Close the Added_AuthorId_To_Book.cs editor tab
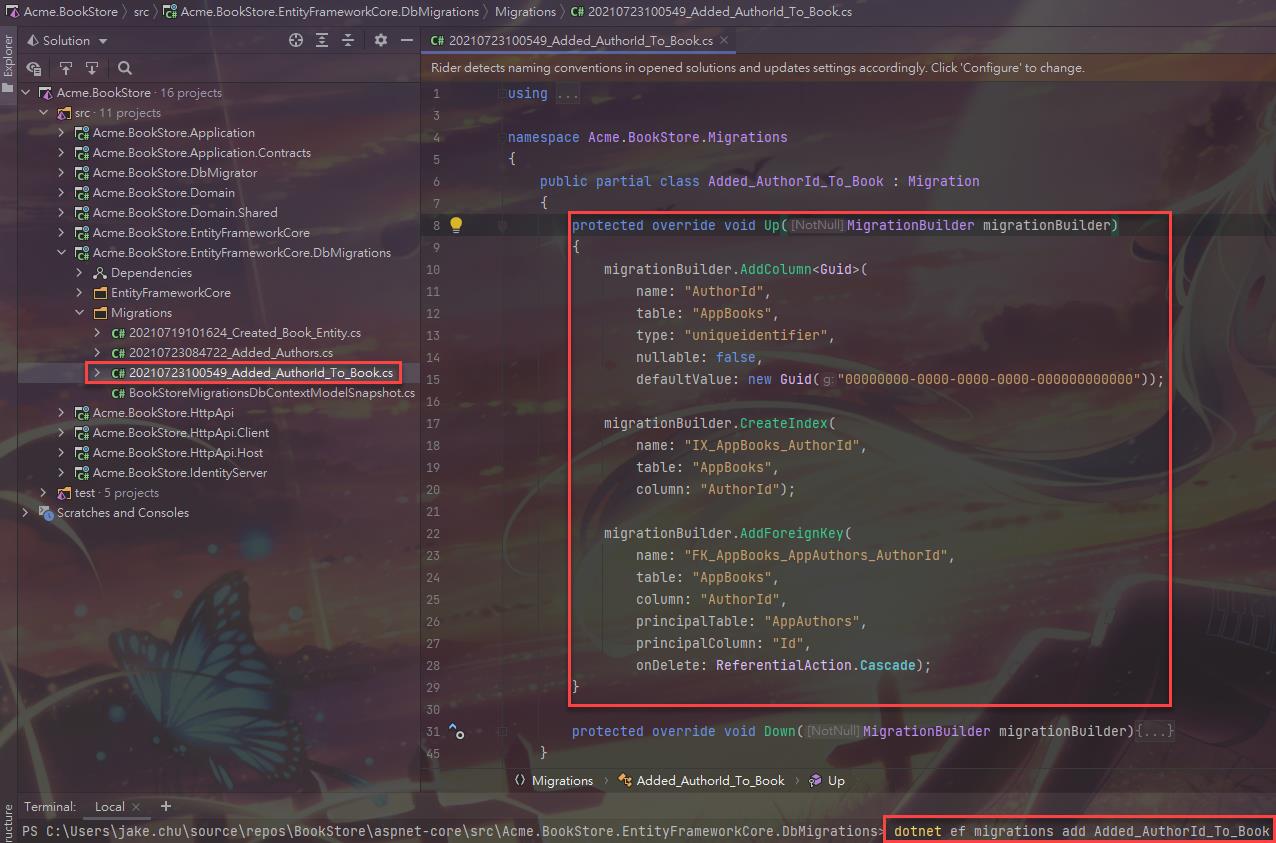 click(x=725, y=40)
